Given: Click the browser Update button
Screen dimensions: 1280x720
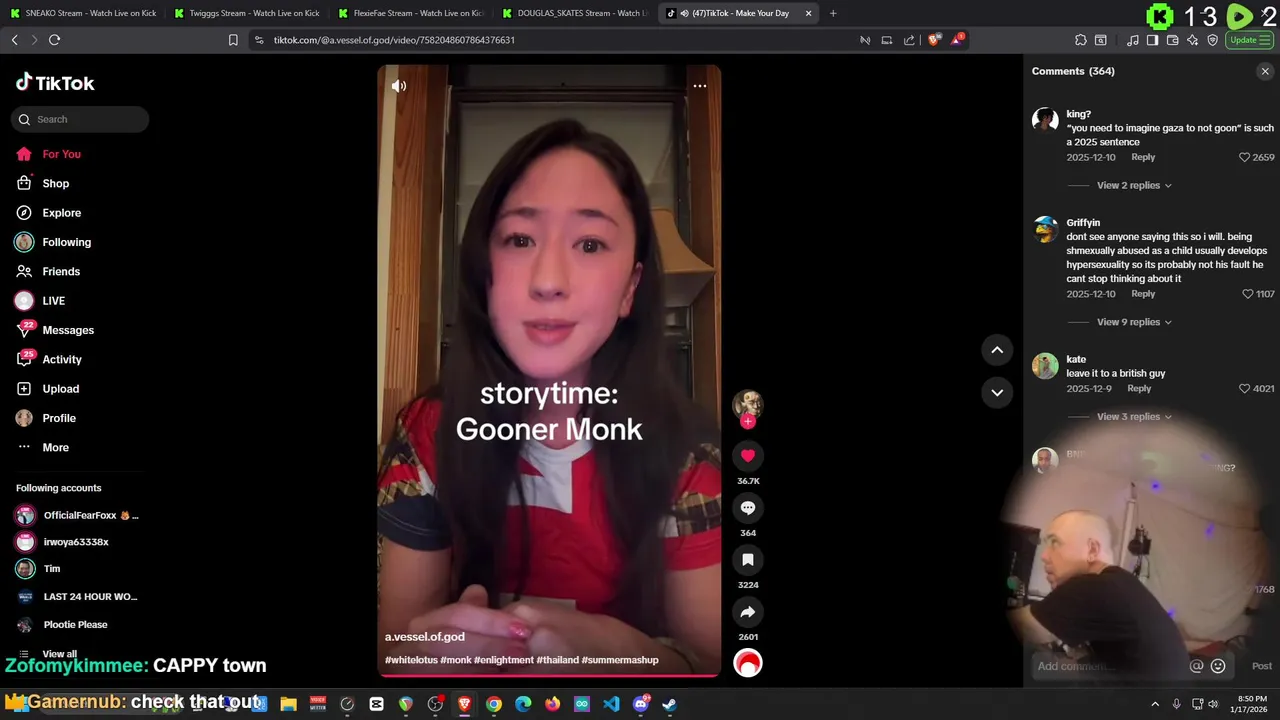Looking at the screenshot, I should point(1250,40).
